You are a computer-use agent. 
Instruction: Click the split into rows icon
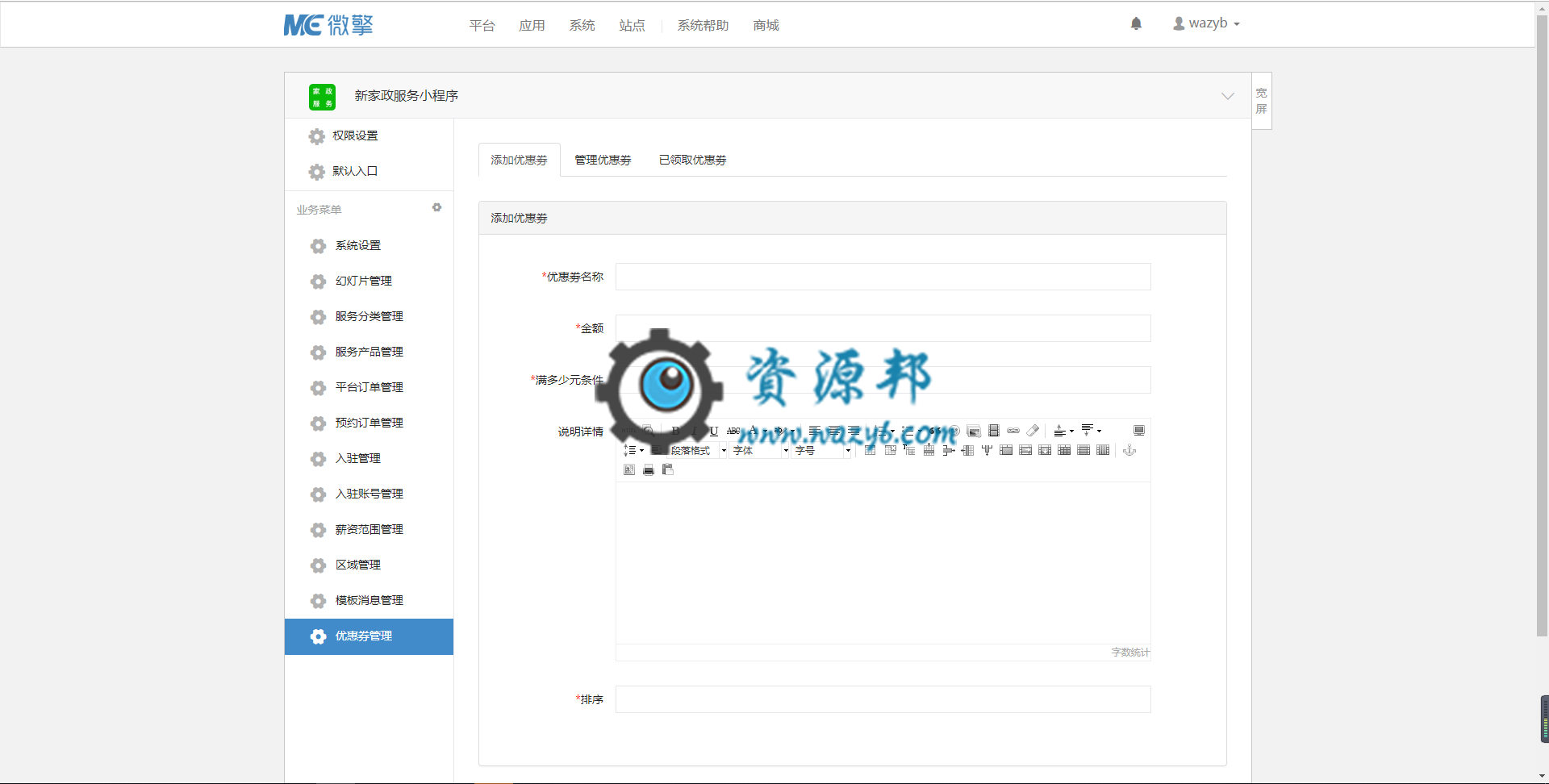[1083, 450]
